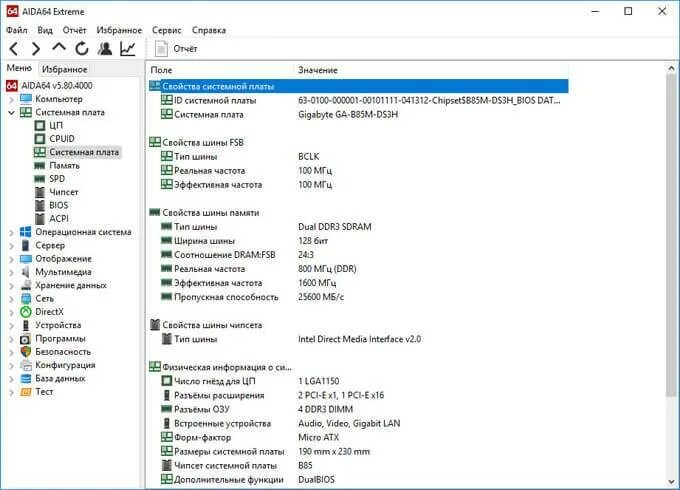Viewport: 680px width, 490px height.
Task: Click the ACPI chip icon
Action: coord(39,219)
